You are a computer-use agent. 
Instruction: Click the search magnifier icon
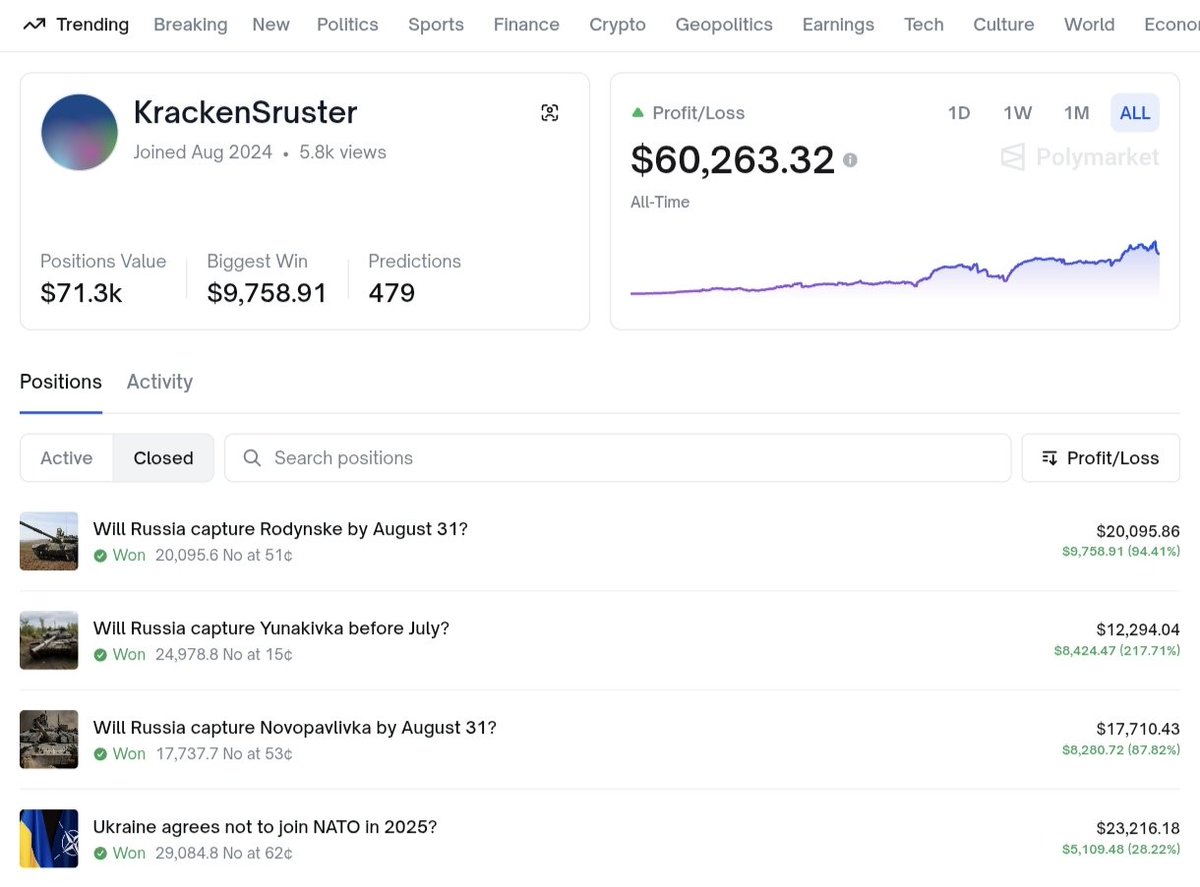[253, 458]
